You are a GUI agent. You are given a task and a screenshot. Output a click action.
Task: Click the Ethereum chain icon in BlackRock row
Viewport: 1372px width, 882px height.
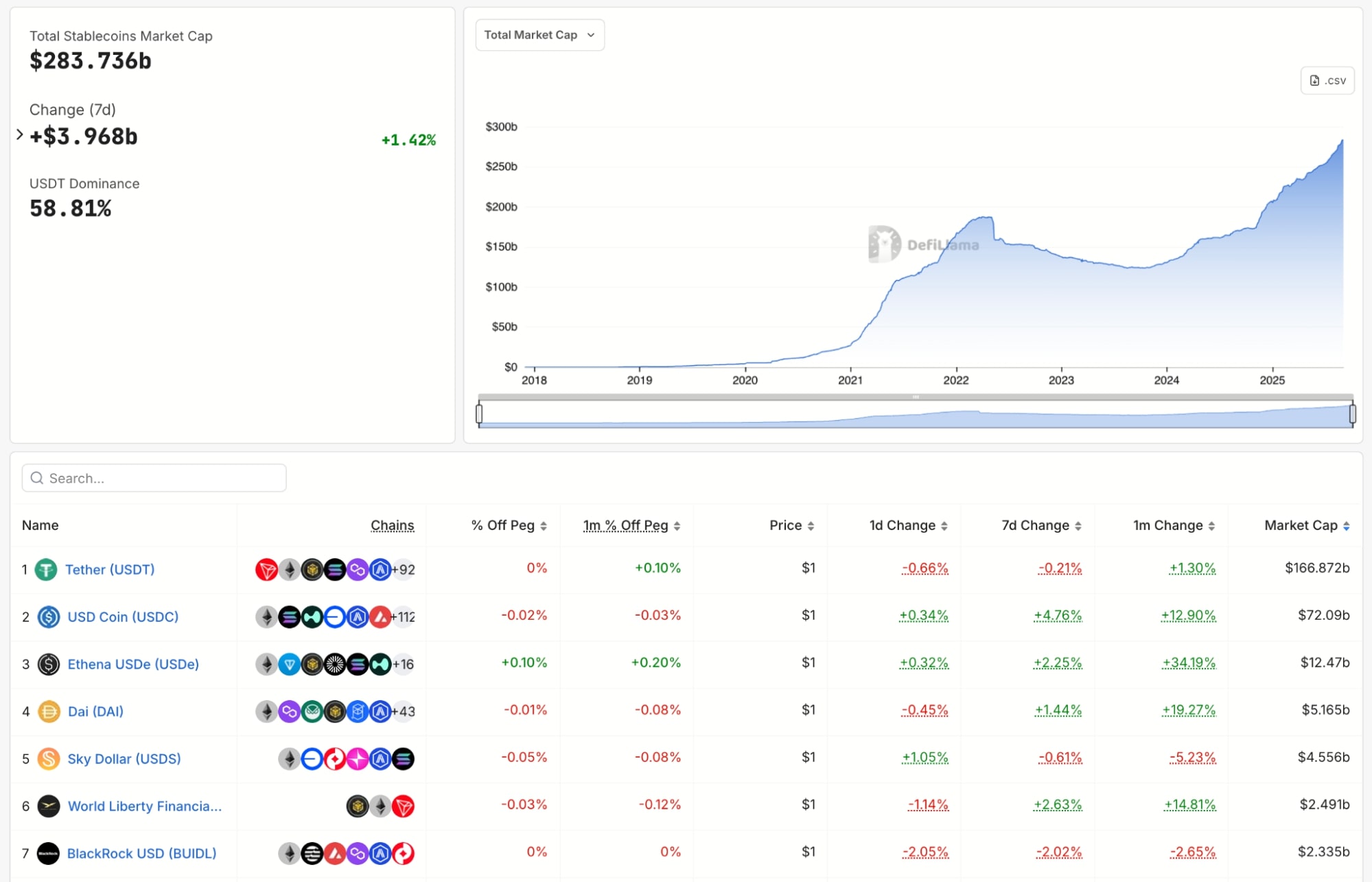pyautogui.click(x=290, y=854)
